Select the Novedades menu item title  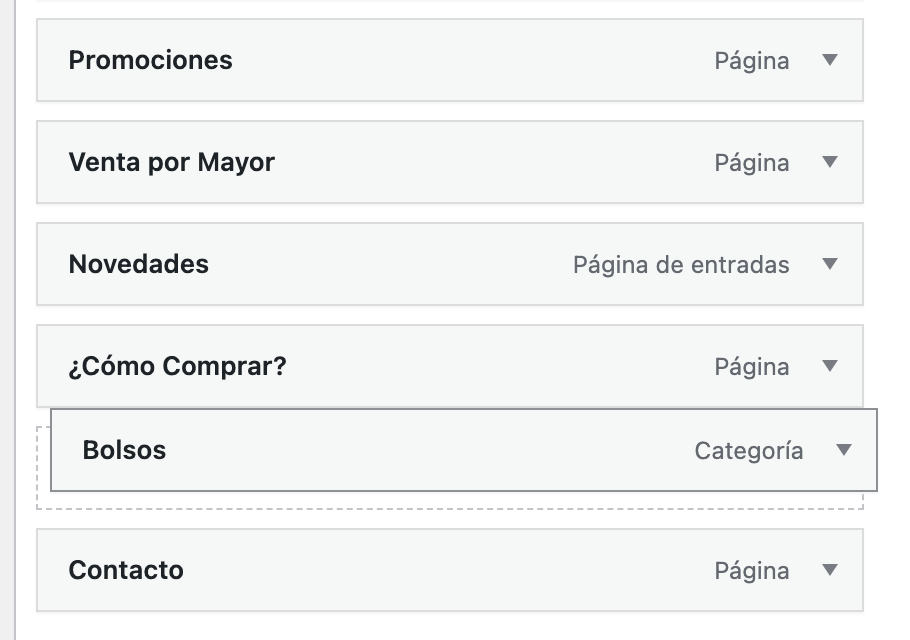138,264
